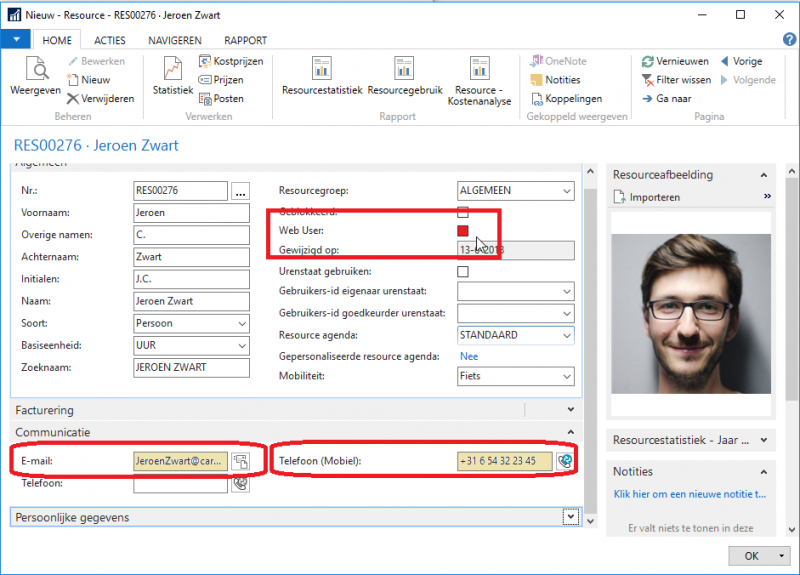Switch to the RAPPORT ribbon tab
The height and width of the screenshot is (575, 800).
click(245, 40)
